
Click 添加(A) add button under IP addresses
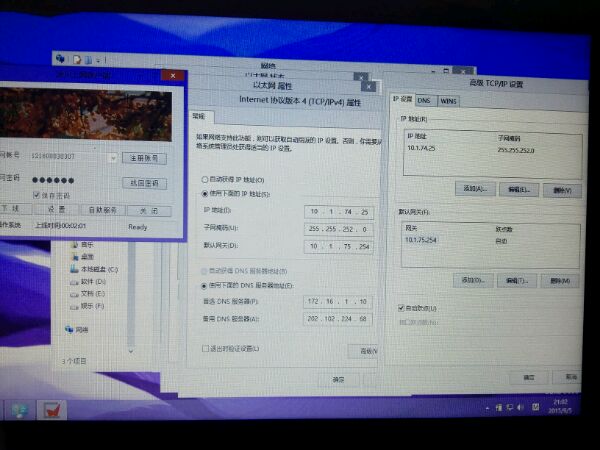(475, 189)
